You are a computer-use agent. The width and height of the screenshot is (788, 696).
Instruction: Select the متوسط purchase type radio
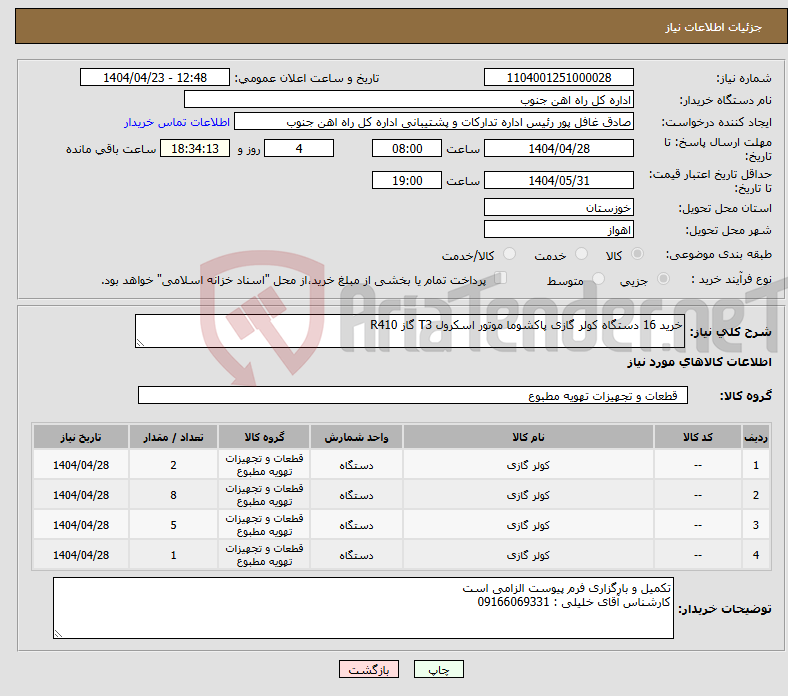point(598,278)
